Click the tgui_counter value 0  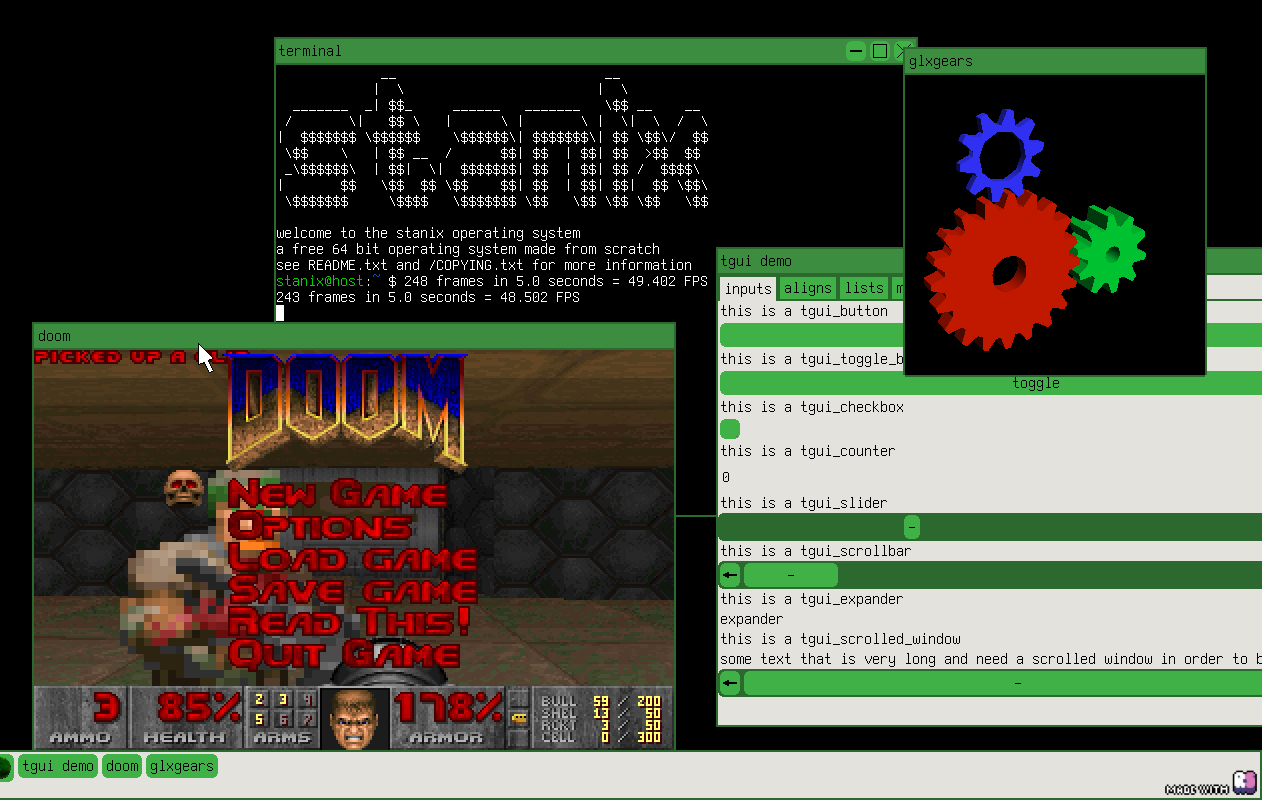725,477
